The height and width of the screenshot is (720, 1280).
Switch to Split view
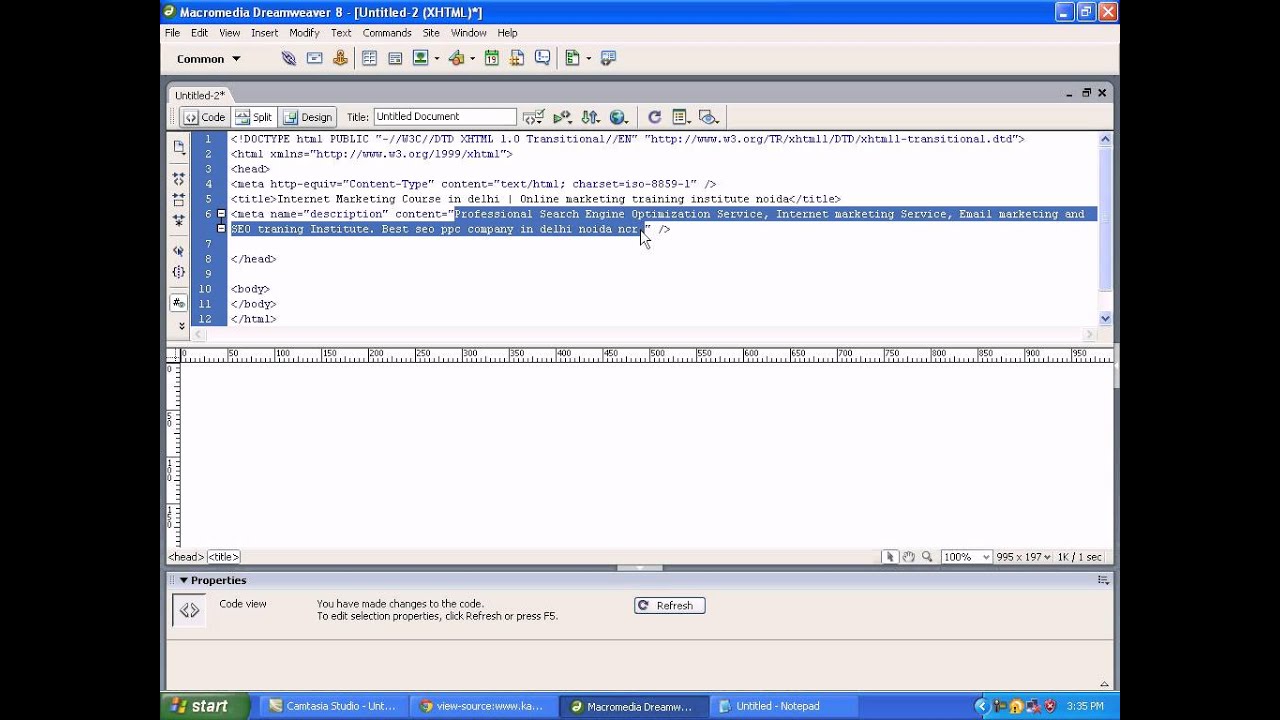tap(254, 117)
